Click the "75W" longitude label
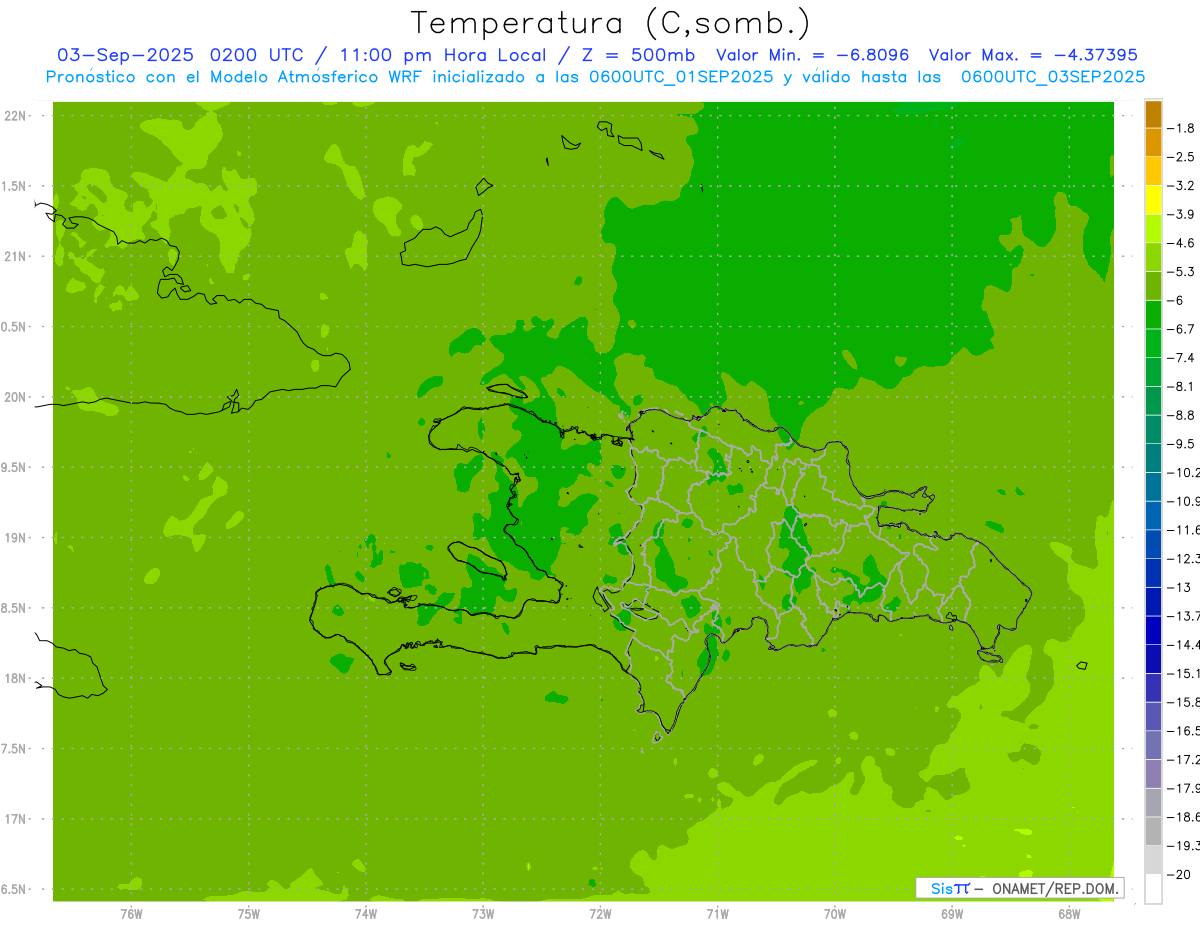 click(249, 913)
